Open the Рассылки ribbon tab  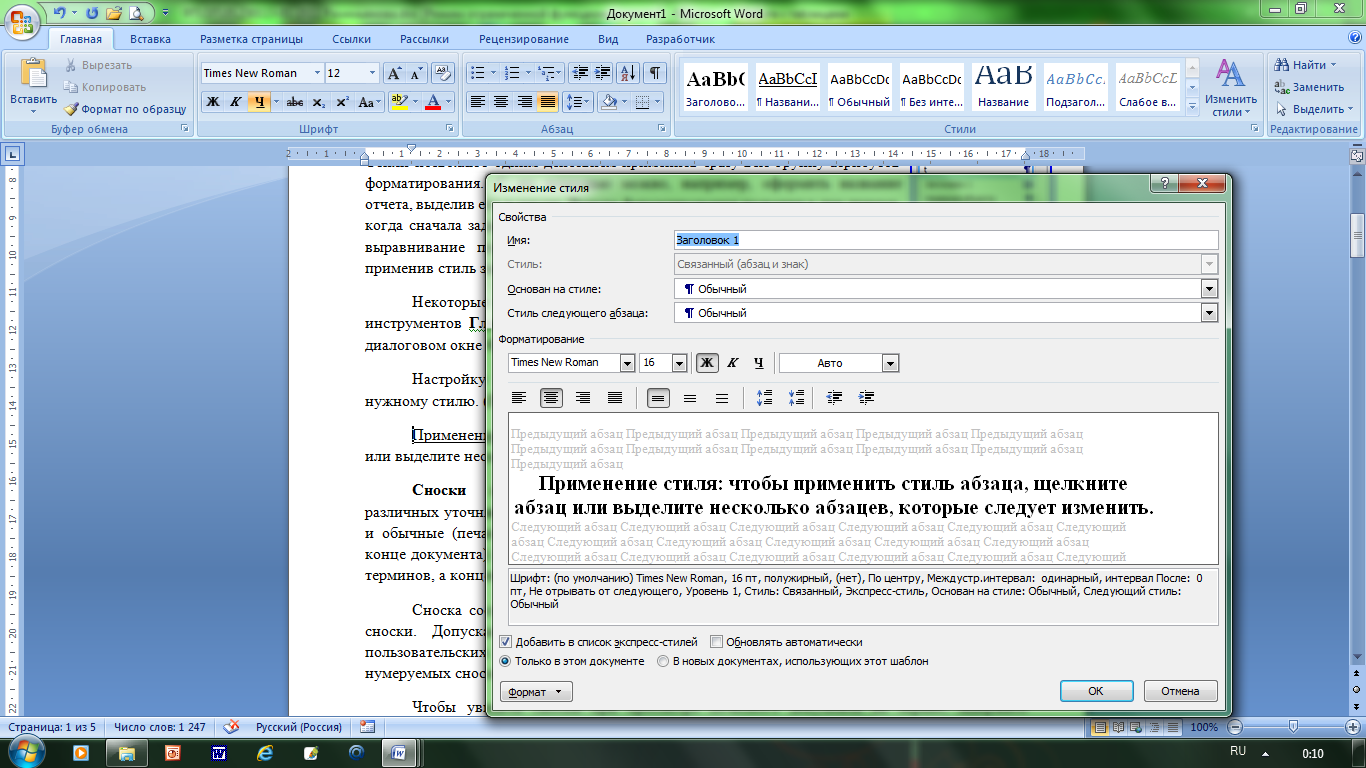coord(424,39)
